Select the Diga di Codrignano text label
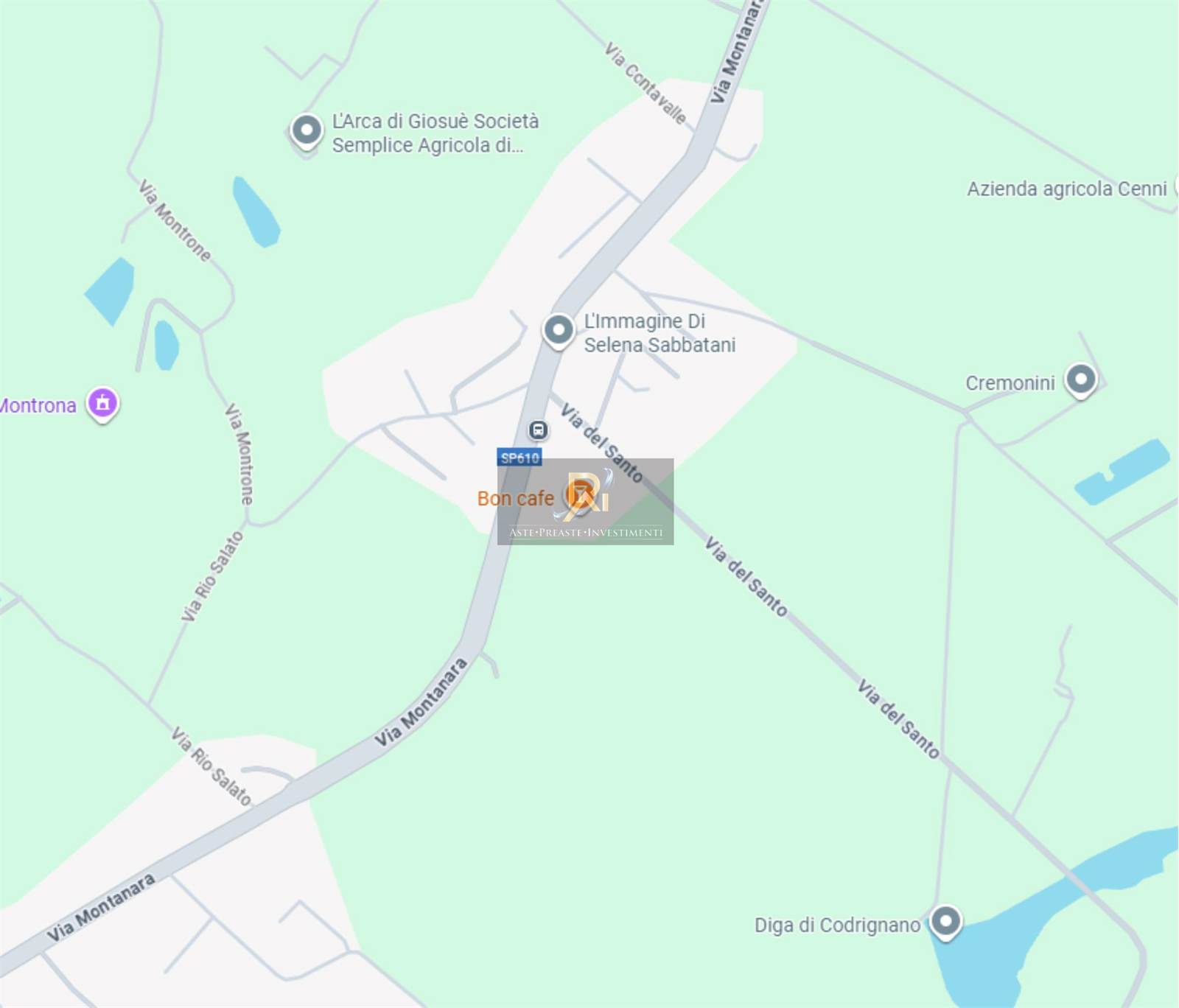This screenshot has width=1179, height=1008. [x=837, y=925]
